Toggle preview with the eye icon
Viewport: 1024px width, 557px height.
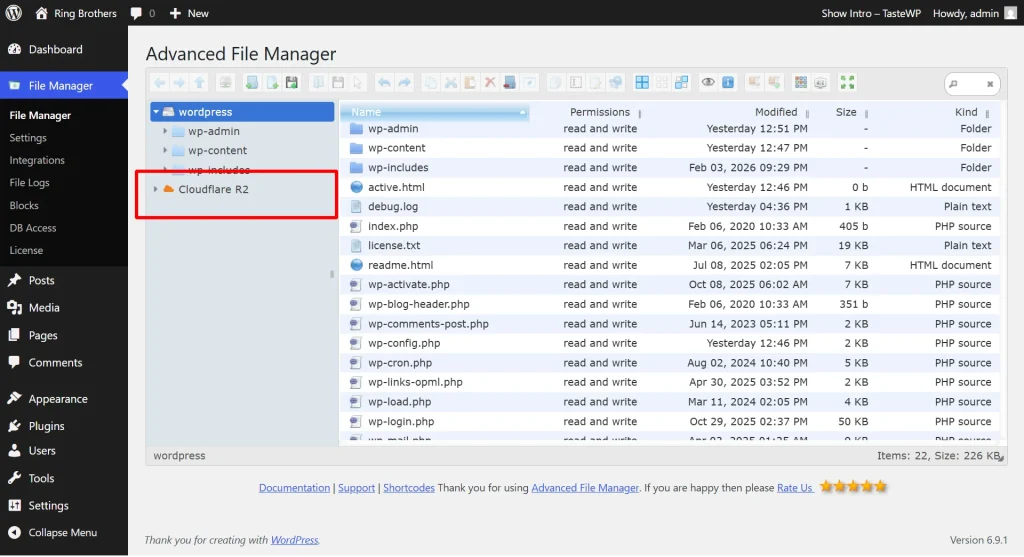(708, 82)
